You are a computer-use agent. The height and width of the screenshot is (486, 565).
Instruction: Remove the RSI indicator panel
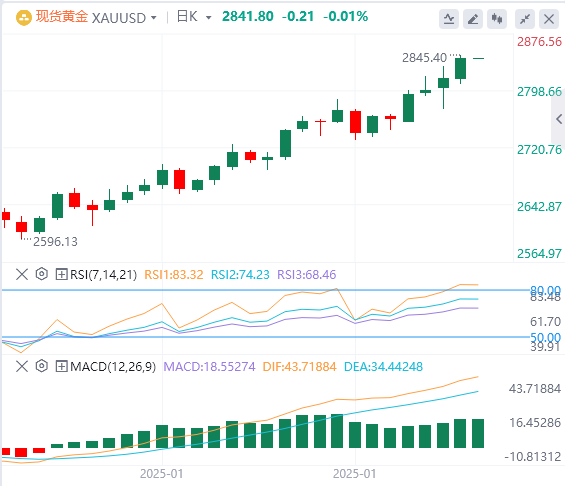point(22,275)
